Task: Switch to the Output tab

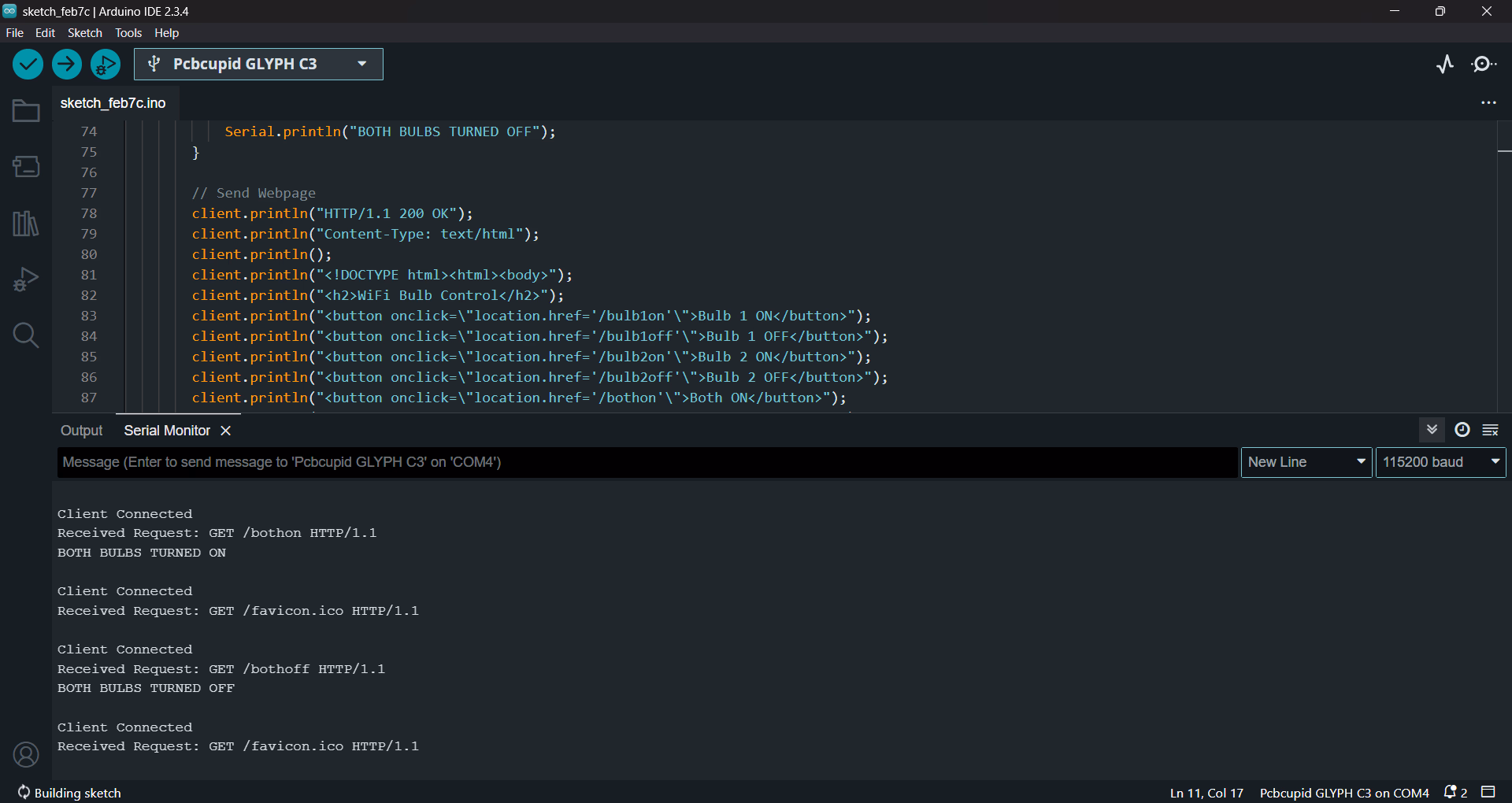Action: 80,431
